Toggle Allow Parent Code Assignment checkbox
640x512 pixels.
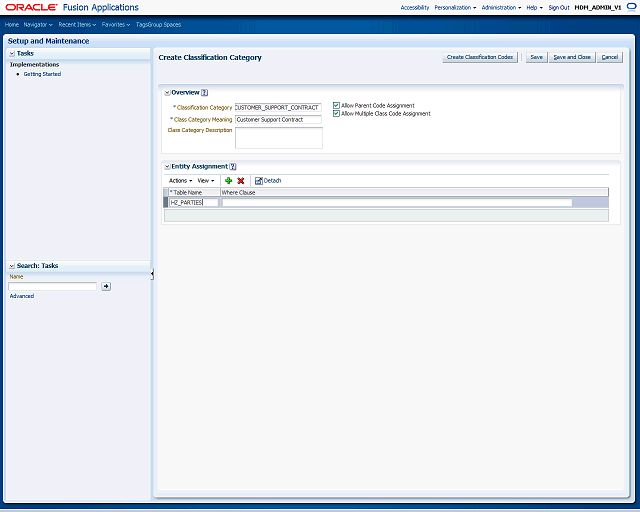coord(336,105)
